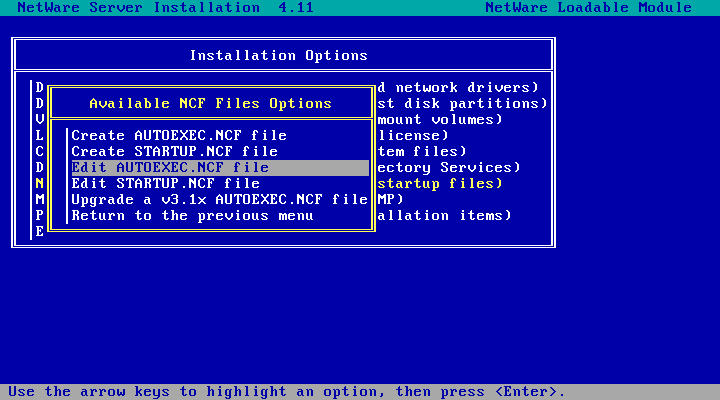
Task: Click the P row letter in Installation Options
Action: (x=39, y=216)
